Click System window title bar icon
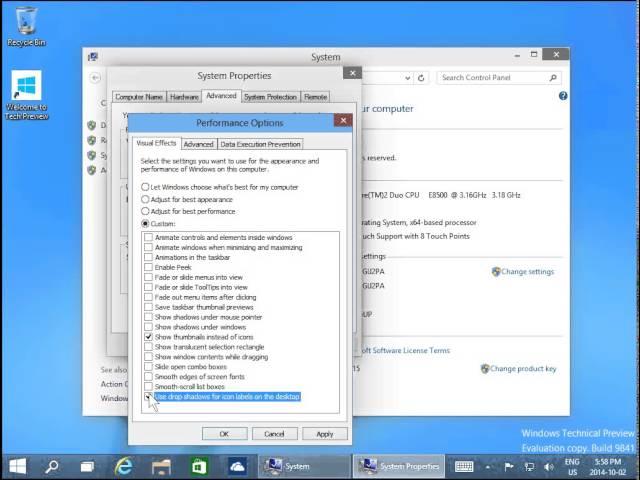The image size is (640, 480). coord(93,56)
